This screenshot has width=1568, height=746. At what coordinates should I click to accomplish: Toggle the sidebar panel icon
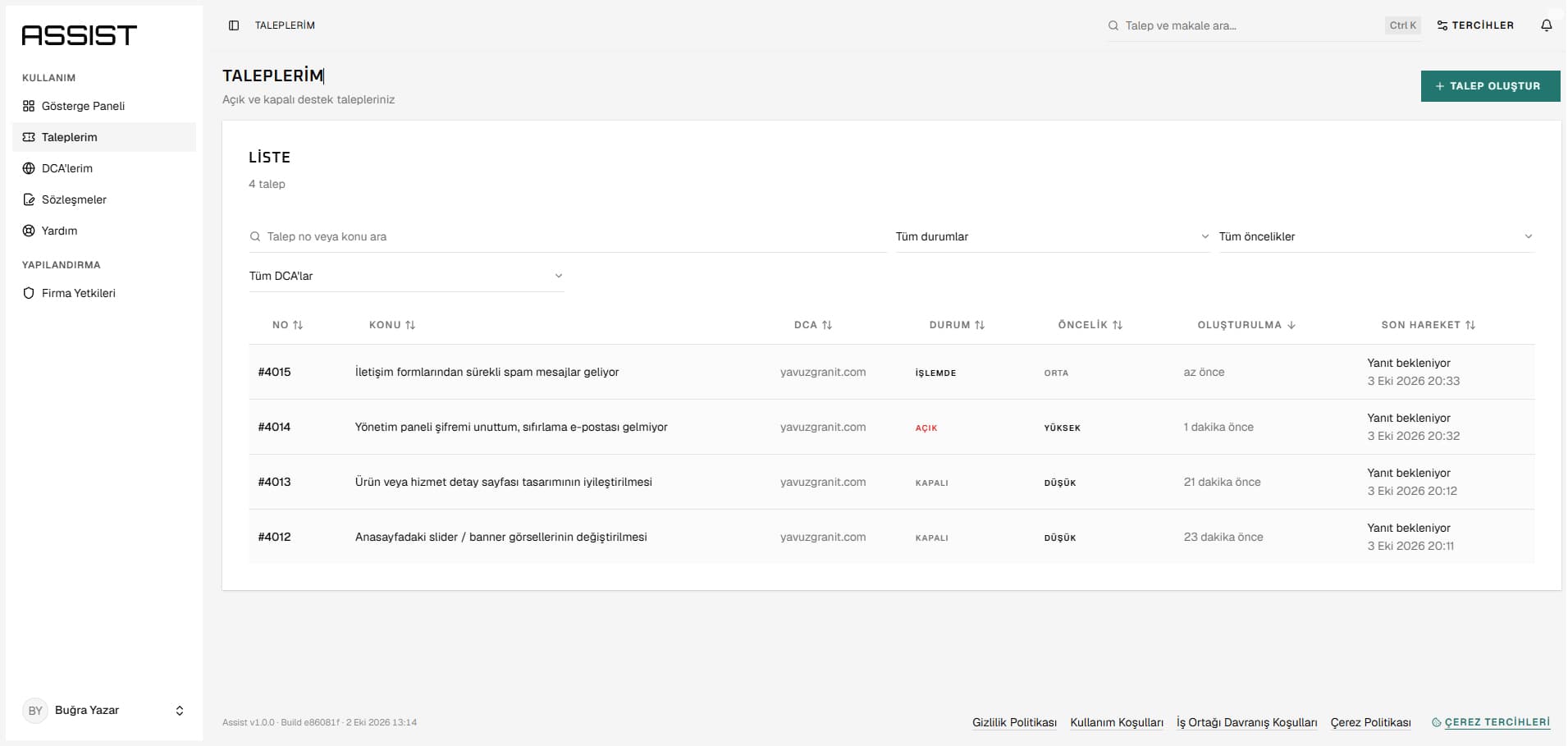point(234,25)
